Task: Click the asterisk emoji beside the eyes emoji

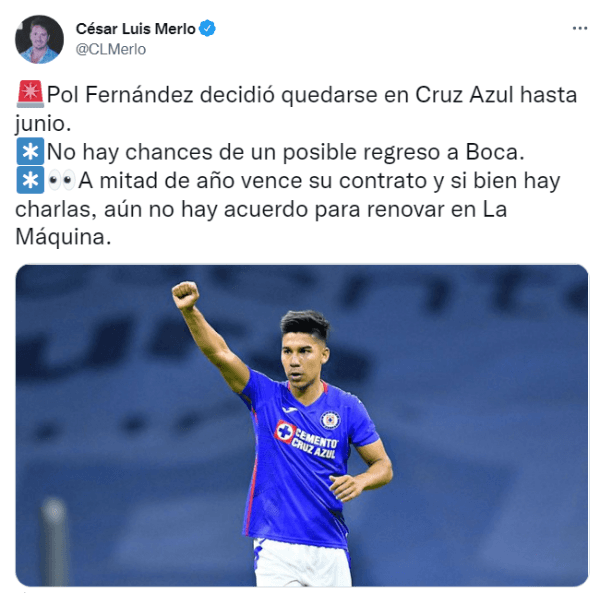Action: pyautogui.click(x=30, y=180)
